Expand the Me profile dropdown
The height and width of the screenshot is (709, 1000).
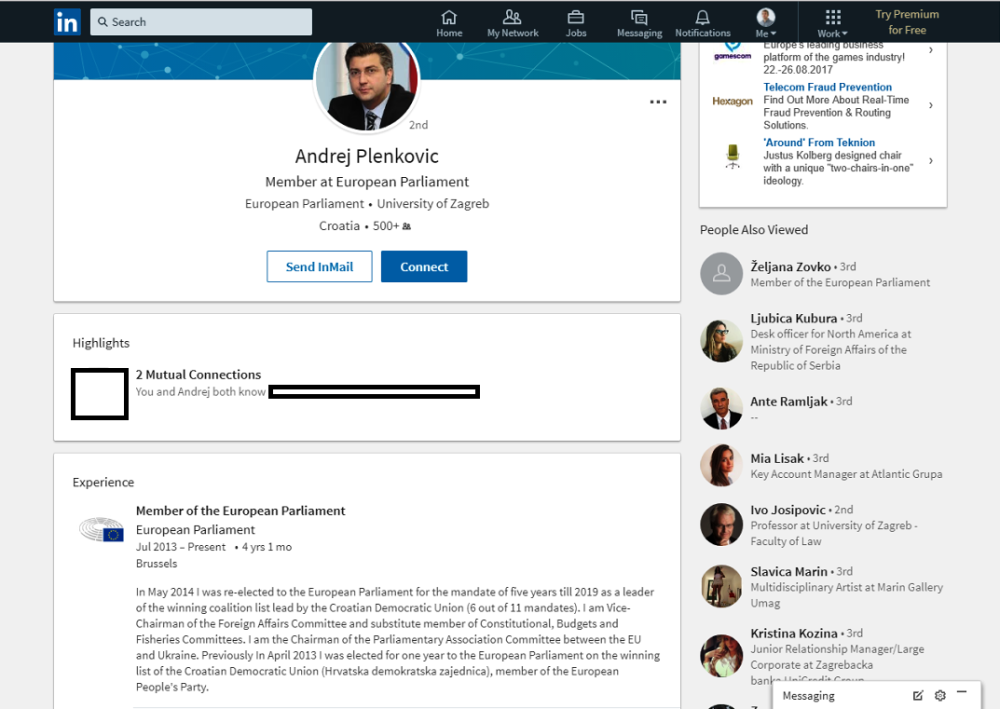765,24
